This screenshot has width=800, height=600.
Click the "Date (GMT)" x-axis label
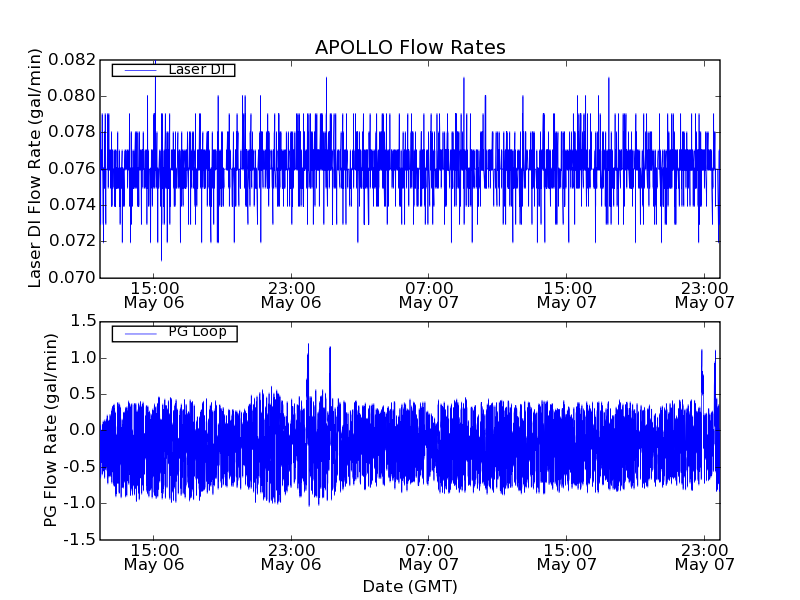pos(410,586)
